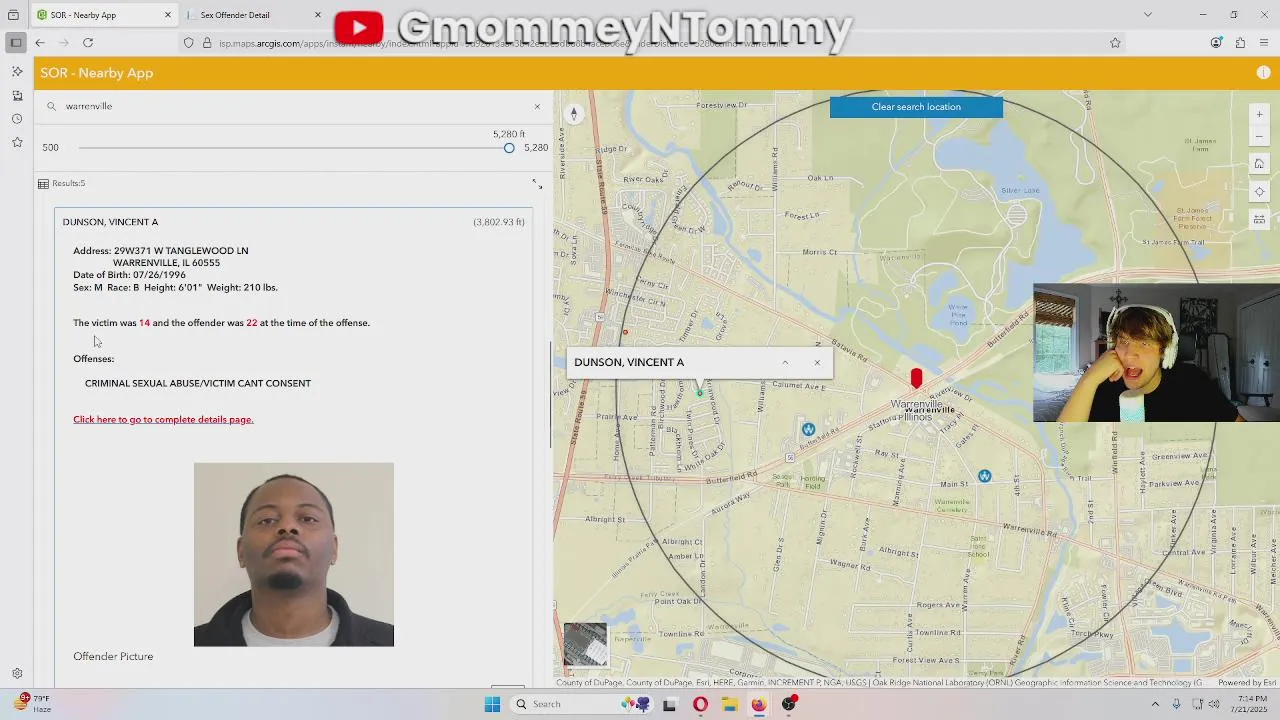Open browser account icon
The height and width of the screenshot is (720, 1280).
tap(1216, 43)
